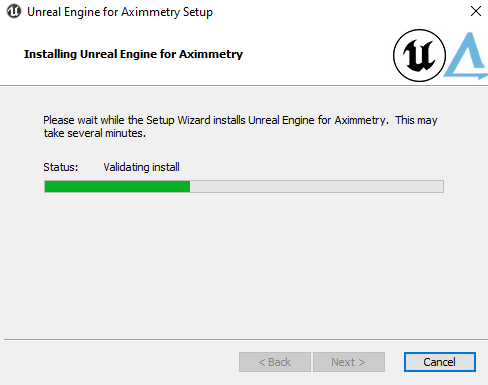Click the empty title bar space before X

click(x=340, y=11)
